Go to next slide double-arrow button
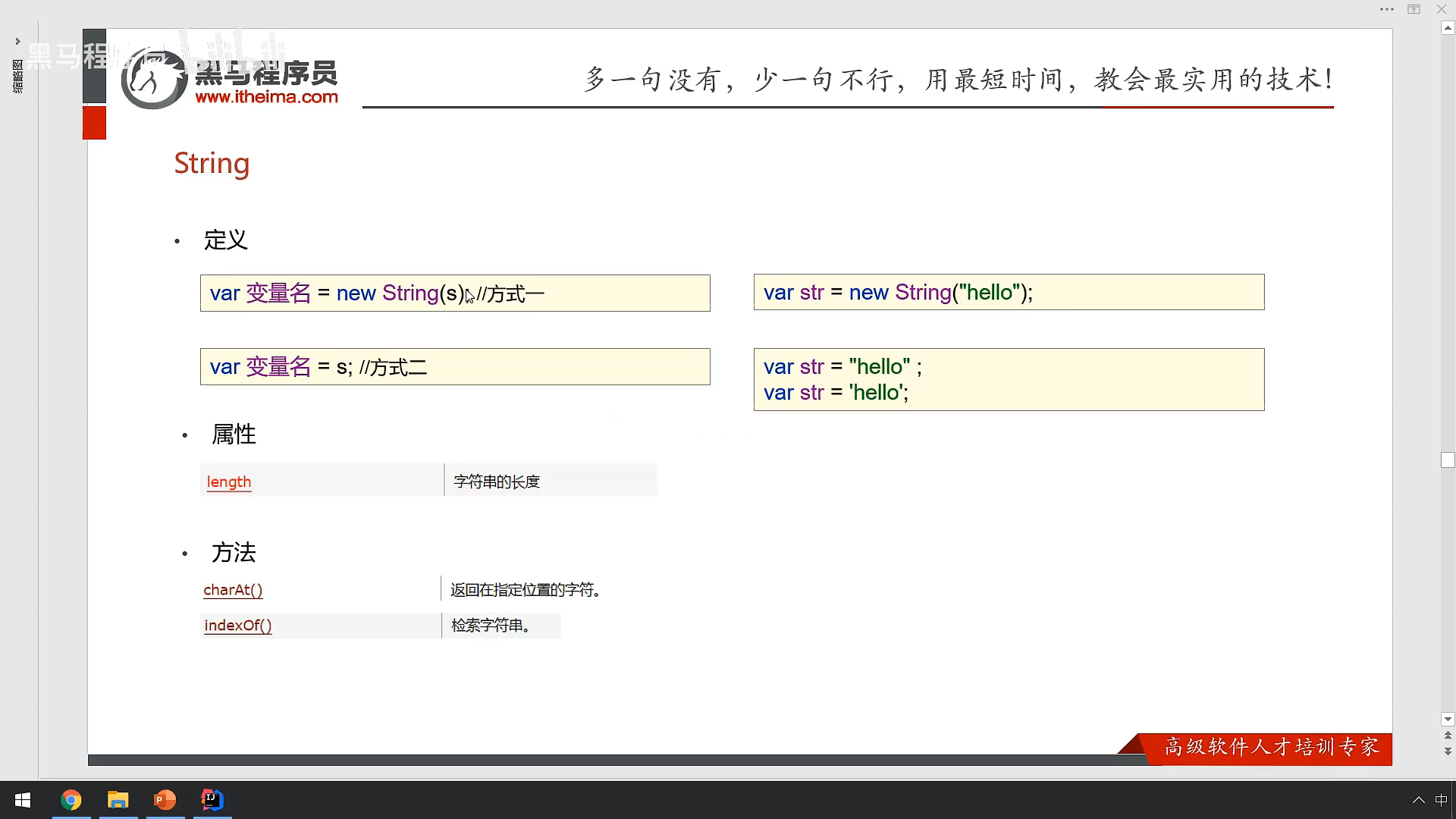 [1448, 751]
